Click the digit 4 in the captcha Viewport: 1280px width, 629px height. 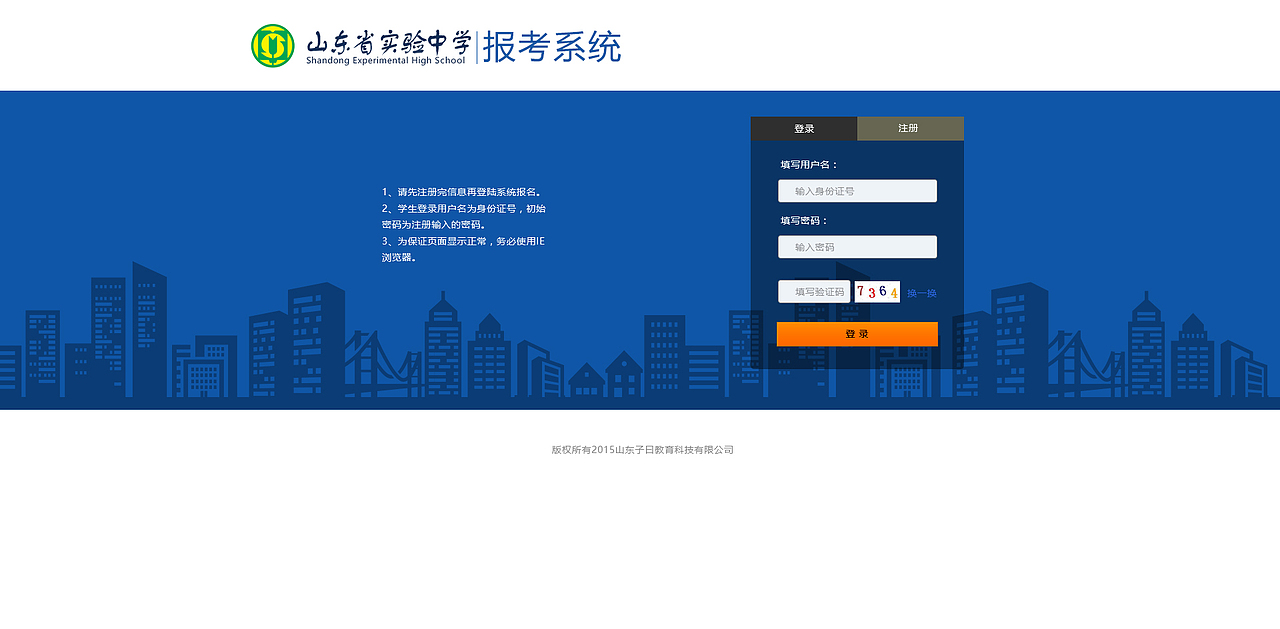(892, 293)
